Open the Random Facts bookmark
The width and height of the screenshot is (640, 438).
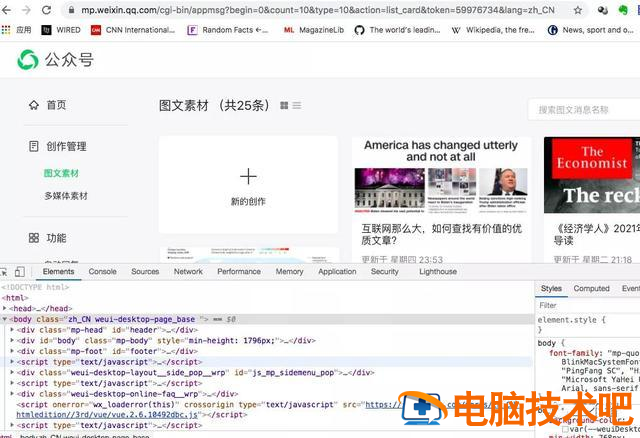pos(227,30)
